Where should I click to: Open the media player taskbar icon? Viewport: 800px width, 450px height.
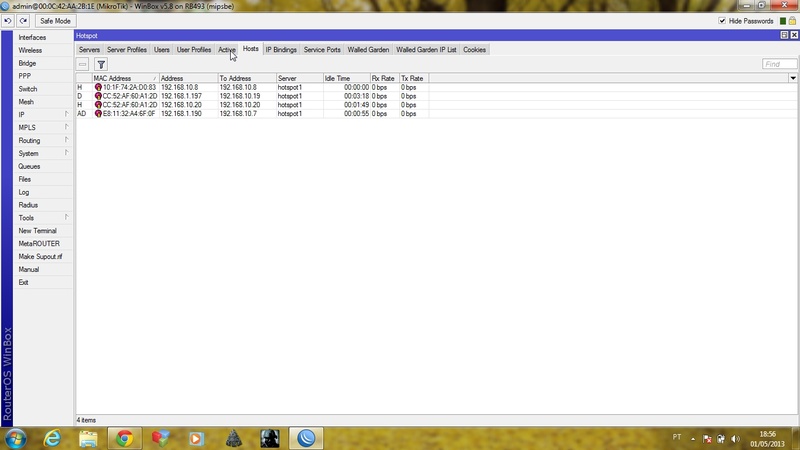pos(196,438)
